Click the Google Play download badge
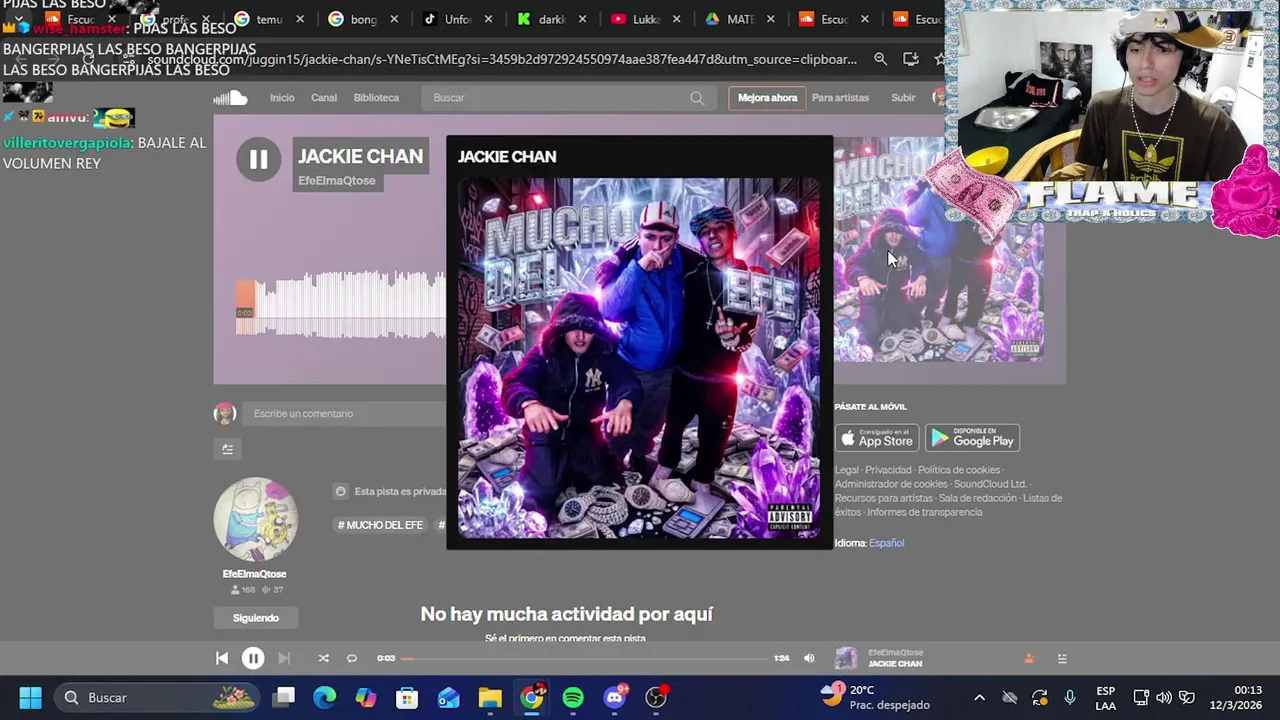The image size is (1280, 720). tap(972, 438)
